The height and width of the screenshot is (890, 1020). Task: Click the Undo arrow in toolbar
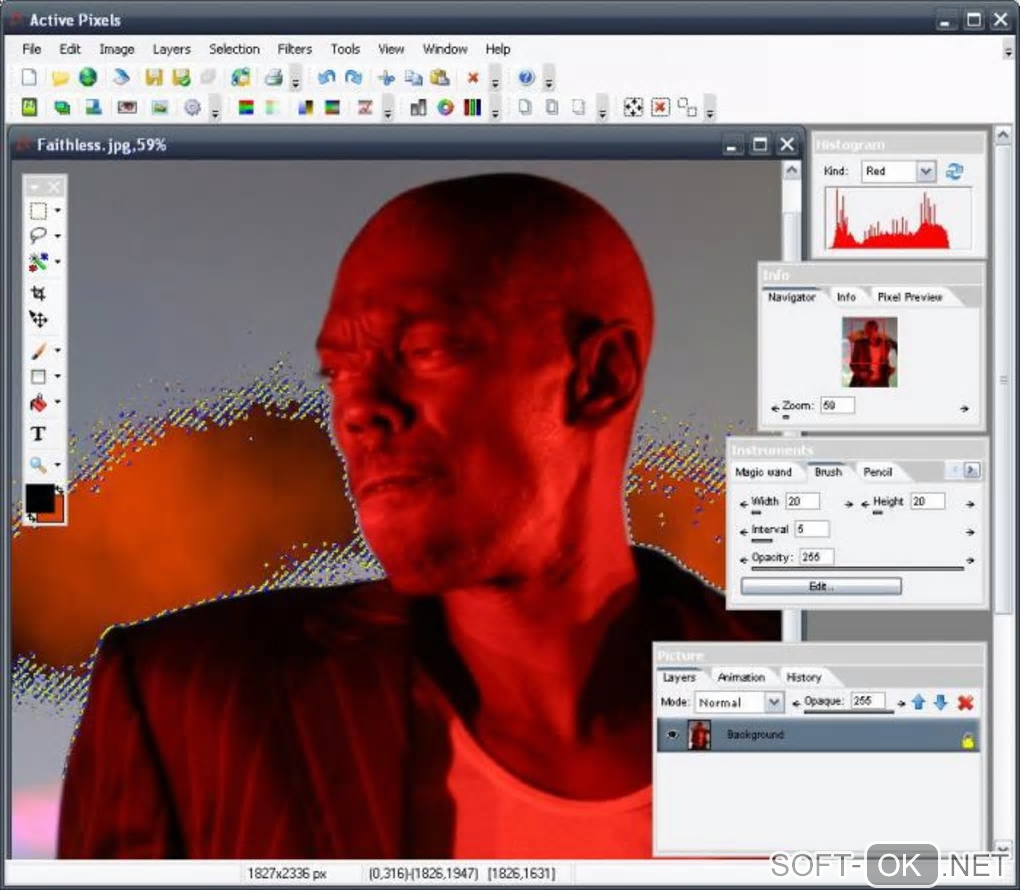point(326,77)
